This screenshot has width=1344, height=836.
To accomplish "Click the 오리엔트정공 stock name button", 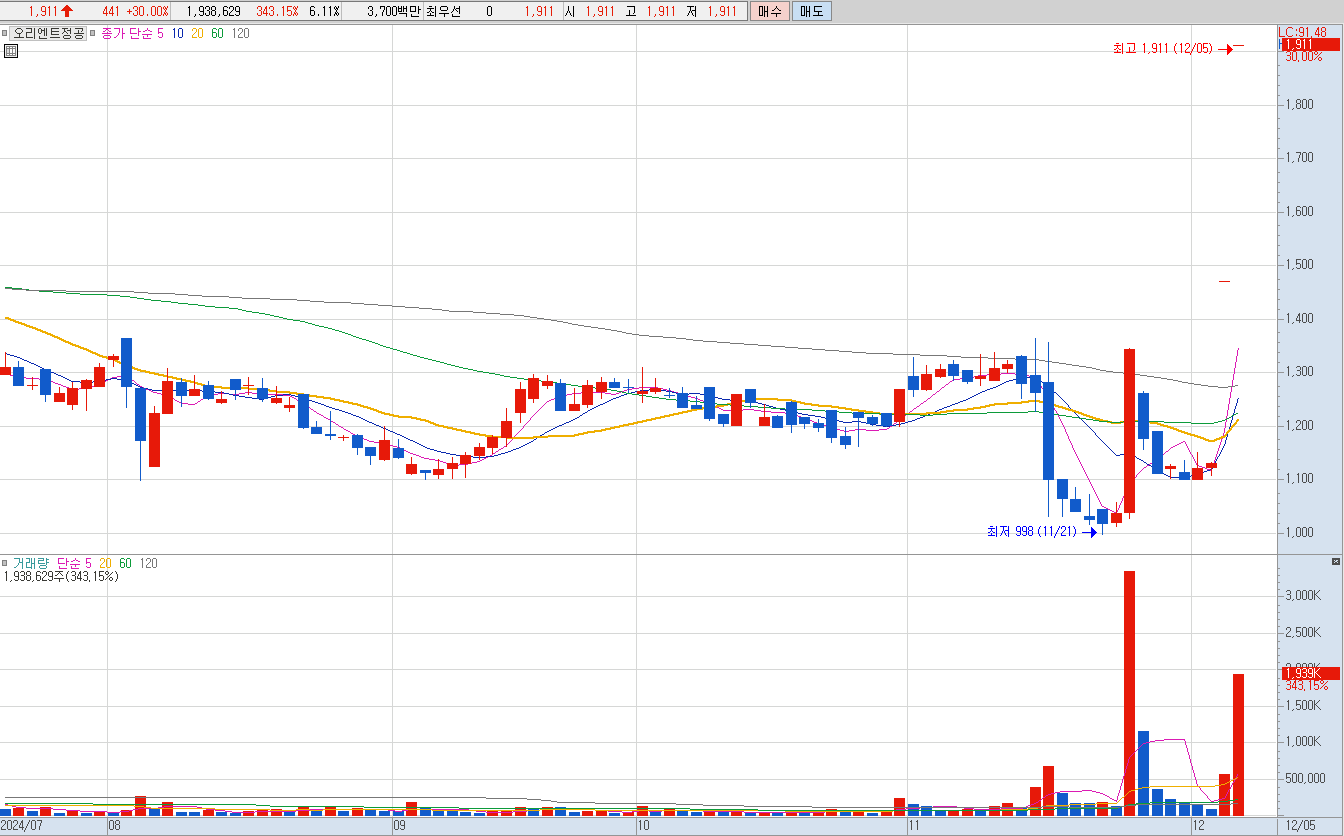I will (x=48, y=33).
